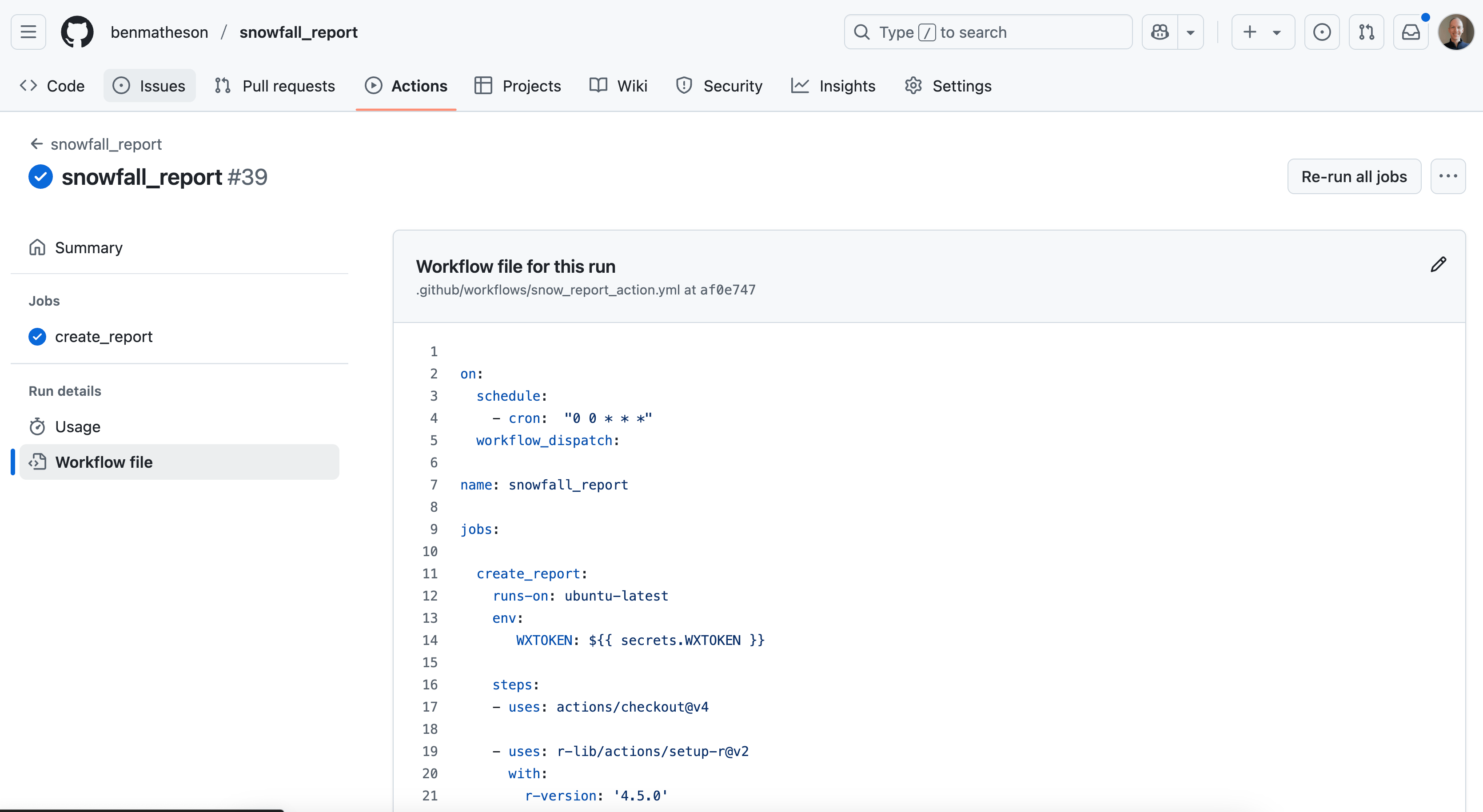Screen dimensions: 1483x812
Task: Expand the Copilot dropdown arrow
Action: click(x=1191, y=32)
